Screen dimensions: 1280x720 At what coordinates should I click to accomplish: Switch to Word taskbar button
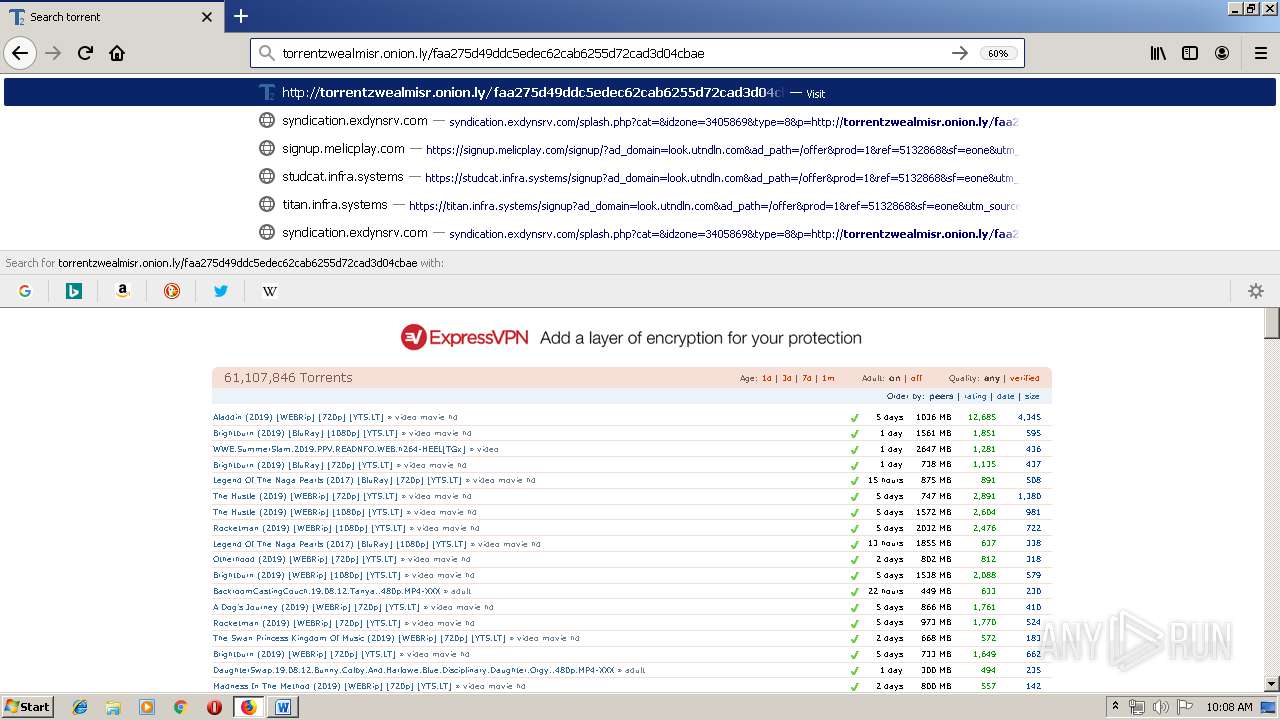pyautogui.click(x=282, y=707)
